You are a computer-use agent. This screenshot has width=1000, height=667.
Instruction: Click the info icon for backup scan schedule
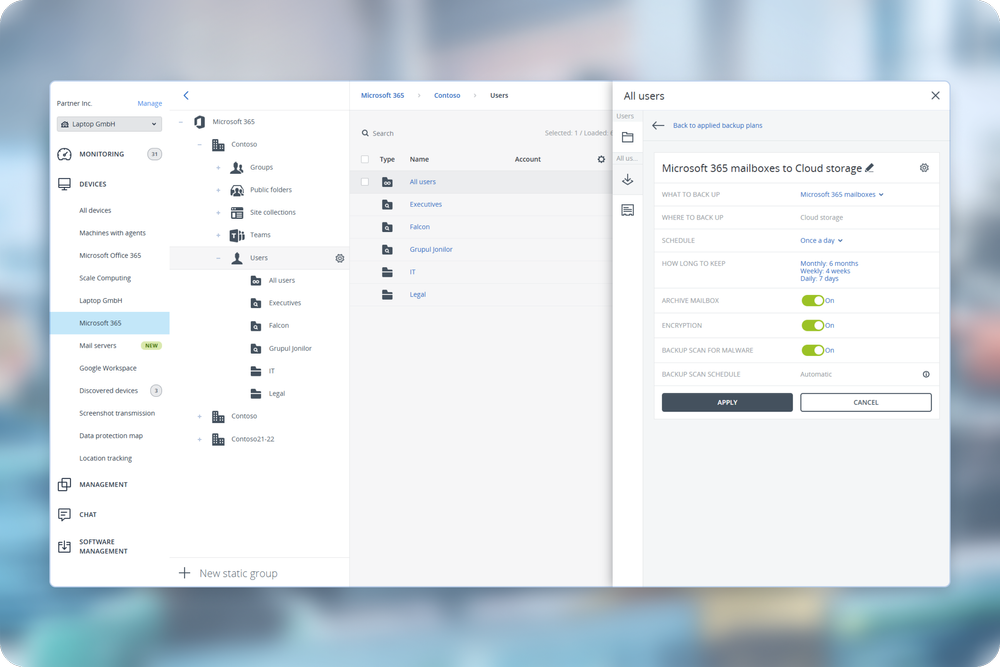coord(926,374)
